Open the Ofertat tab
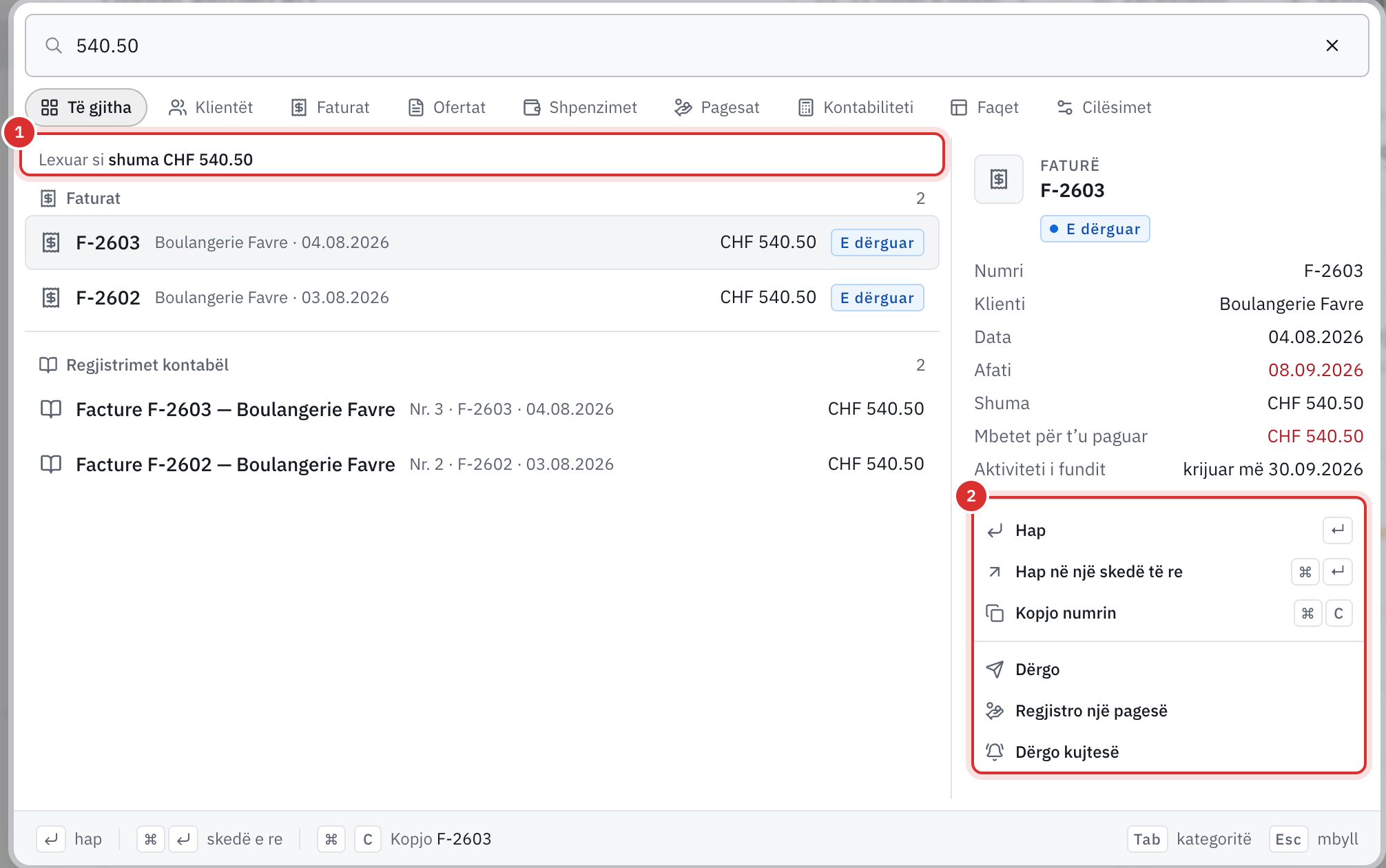The image size is (1386, 868). click(x=446, y=107)
